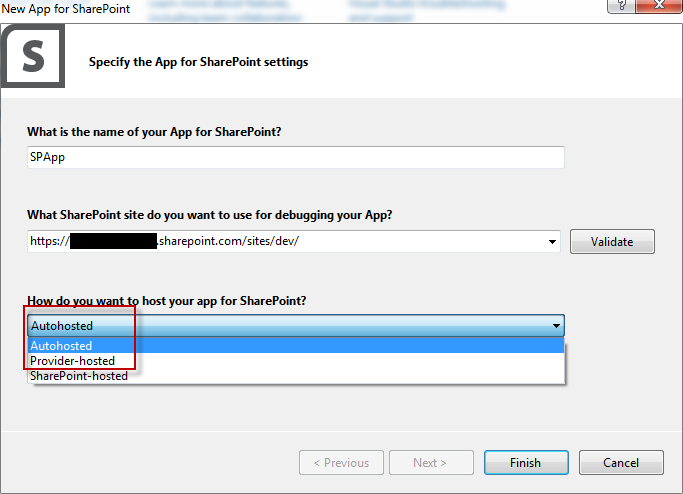
Task: Click the app name field containing SPApp
Action: [296, 157]
